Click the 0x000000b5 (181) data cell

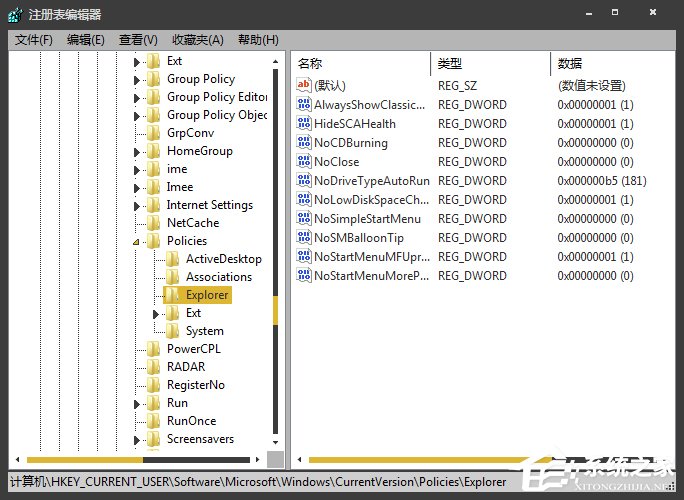602,181
